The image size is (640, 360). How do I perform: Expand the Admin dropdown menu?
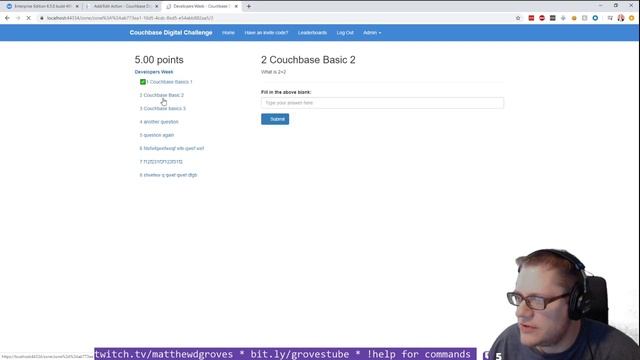[x=372, y=33]
